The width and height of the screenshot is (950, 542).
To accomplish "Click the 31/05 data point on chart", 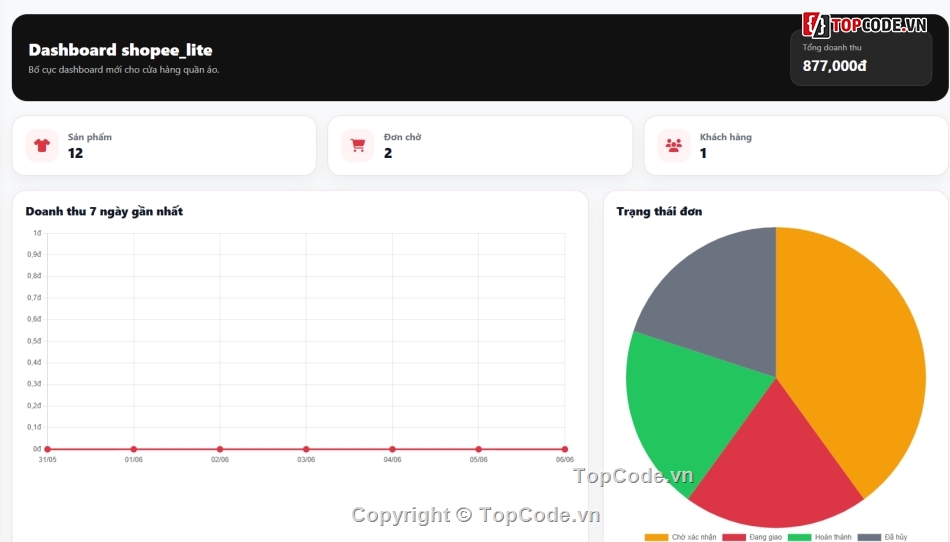I will [x=47, y=449].
